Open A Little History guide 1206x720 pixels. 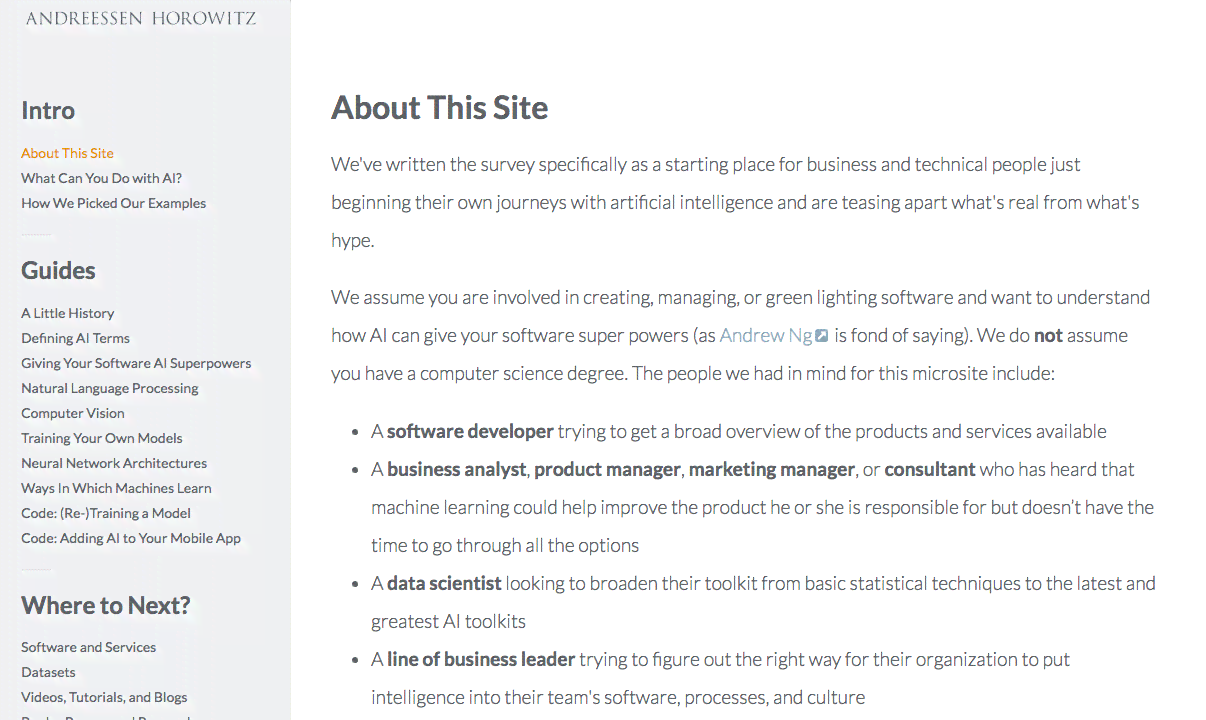68,313
